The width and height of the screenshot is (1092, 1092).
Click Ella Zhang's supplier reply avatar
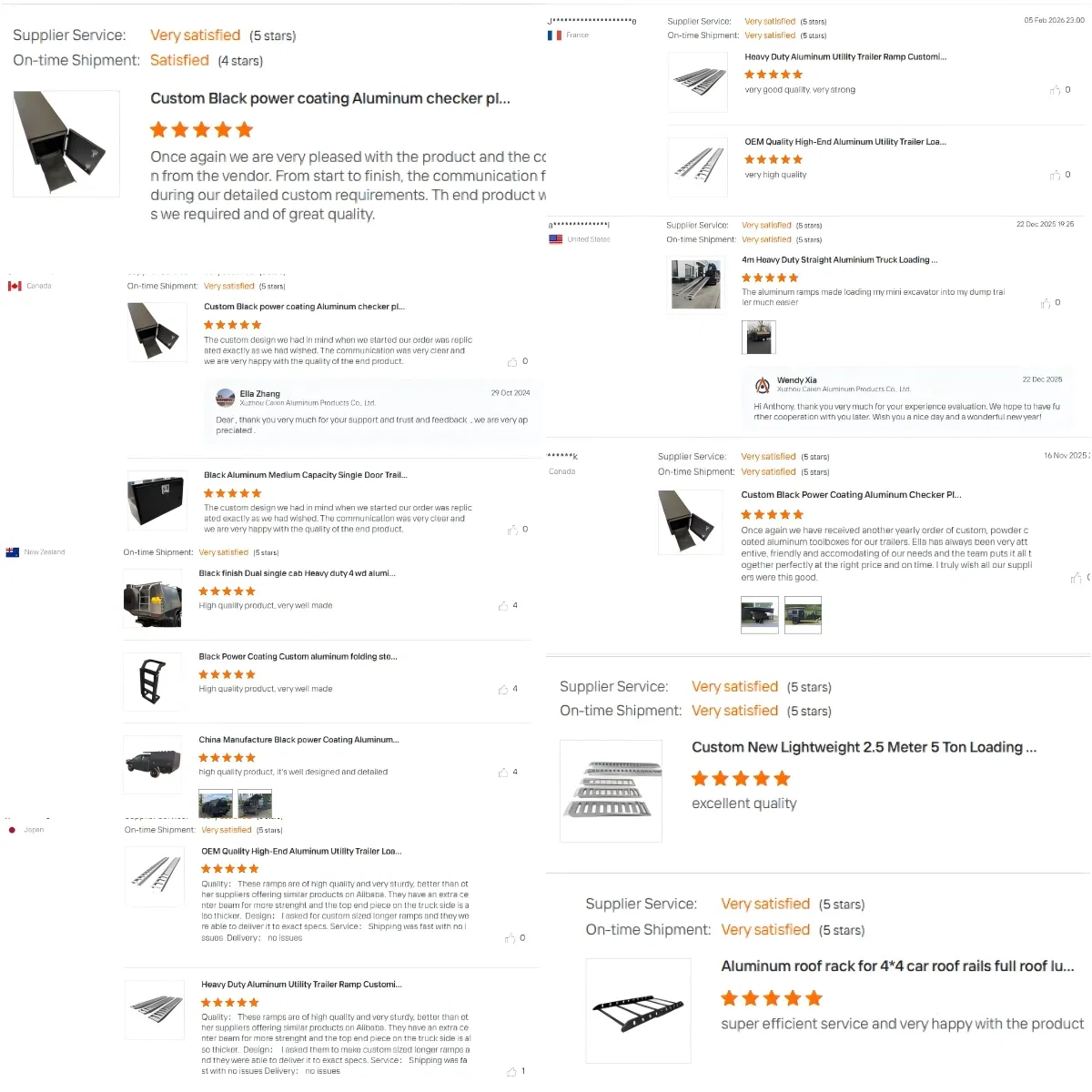click(225, 398)
